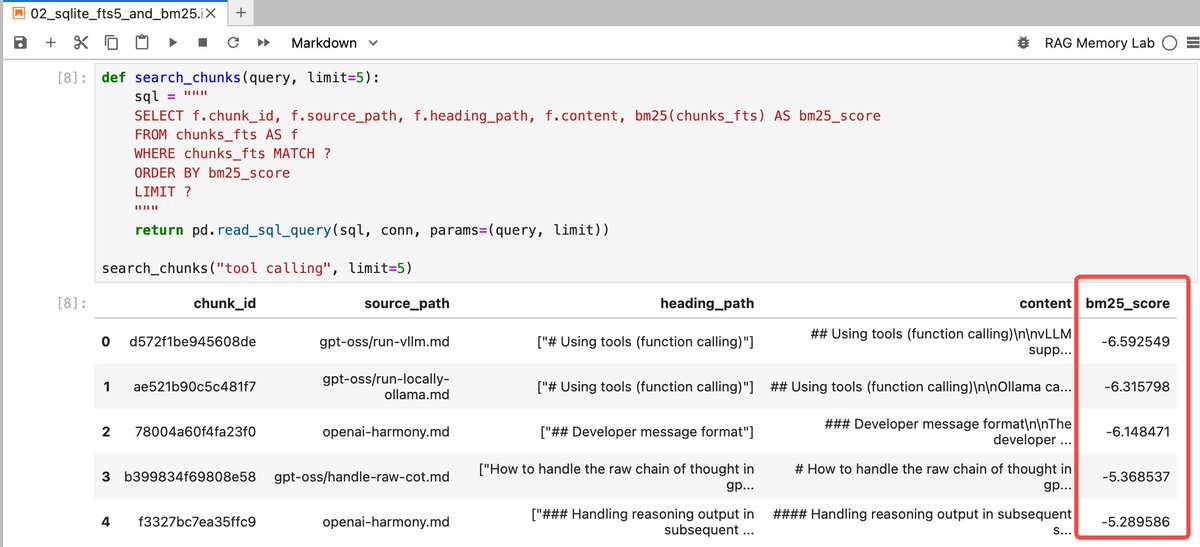1200x547 pixels.
Task: Save the notebook with the disk icon
Action: point(20,43)
